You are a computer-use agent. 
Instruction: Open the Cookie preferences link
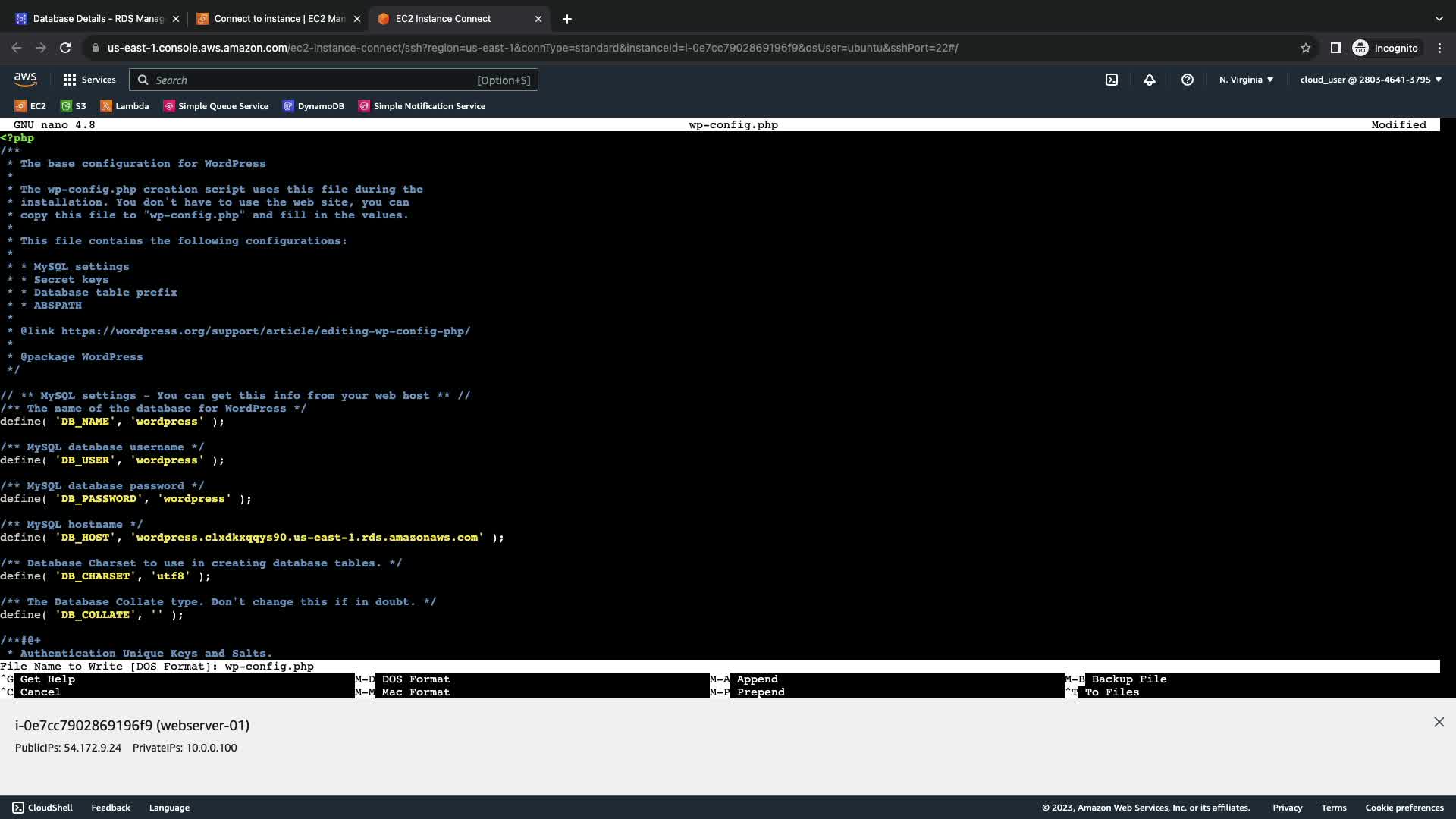click(x=1404, y=808)
